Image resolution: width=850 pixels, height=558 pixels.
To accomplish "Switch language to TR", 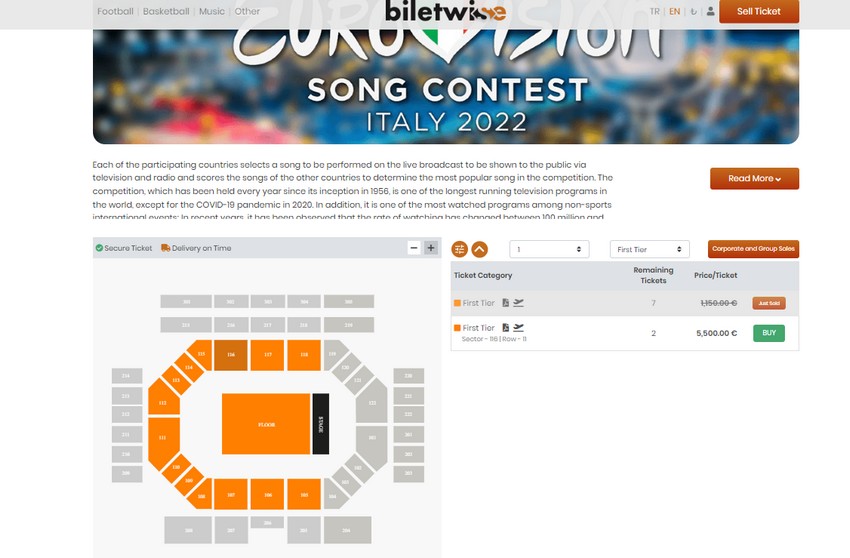I will [655, 12].
